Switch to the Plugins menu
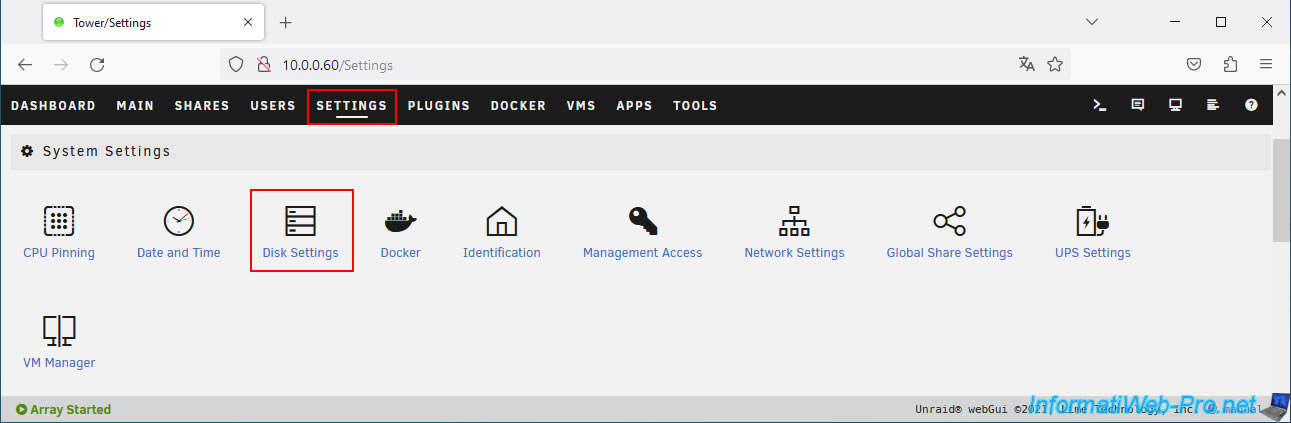This screenshot has width=1291, height=423. click(x=438, y=105)
